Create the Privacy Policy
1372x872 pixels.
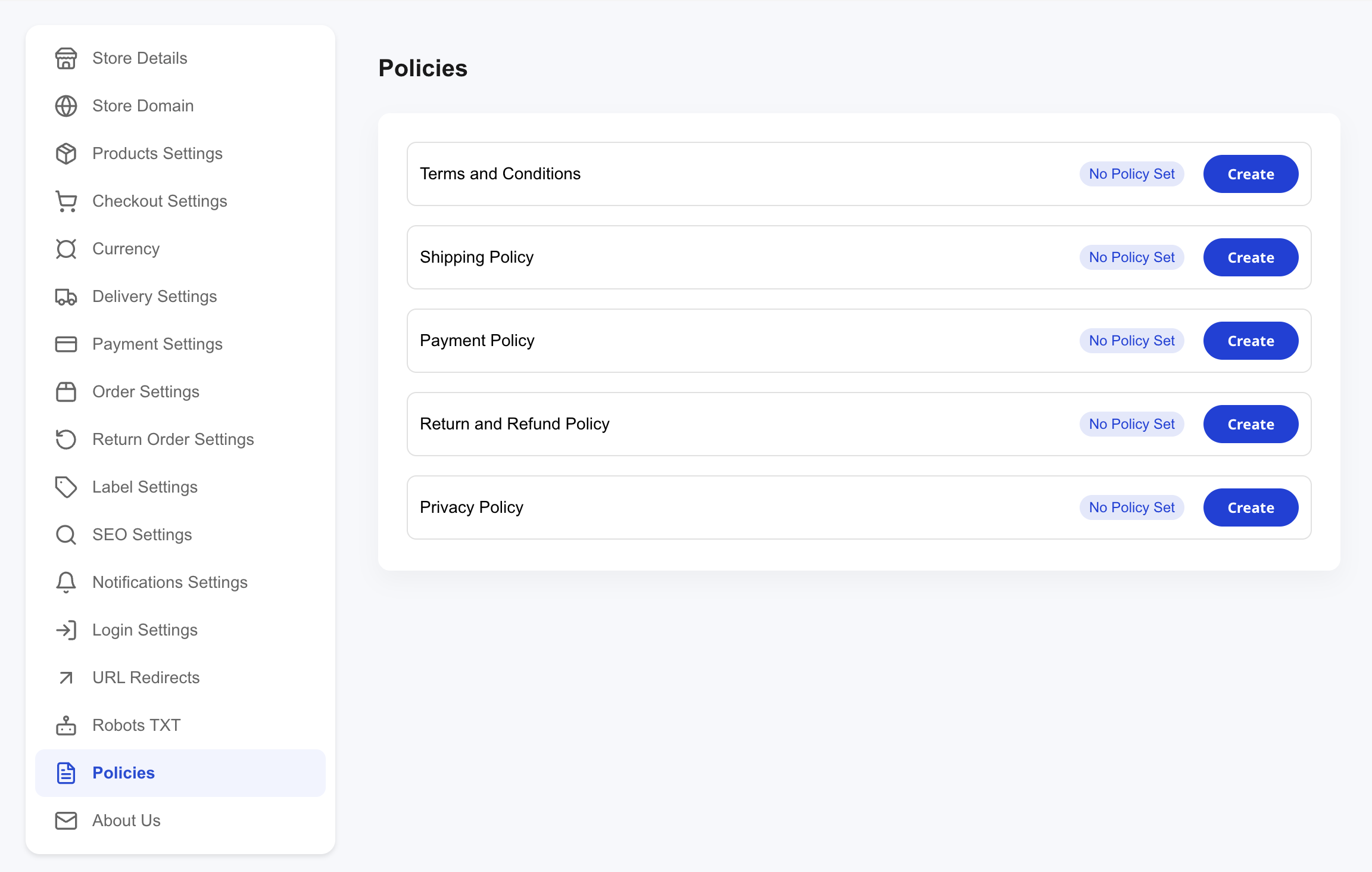click(x=1251, y=507)
